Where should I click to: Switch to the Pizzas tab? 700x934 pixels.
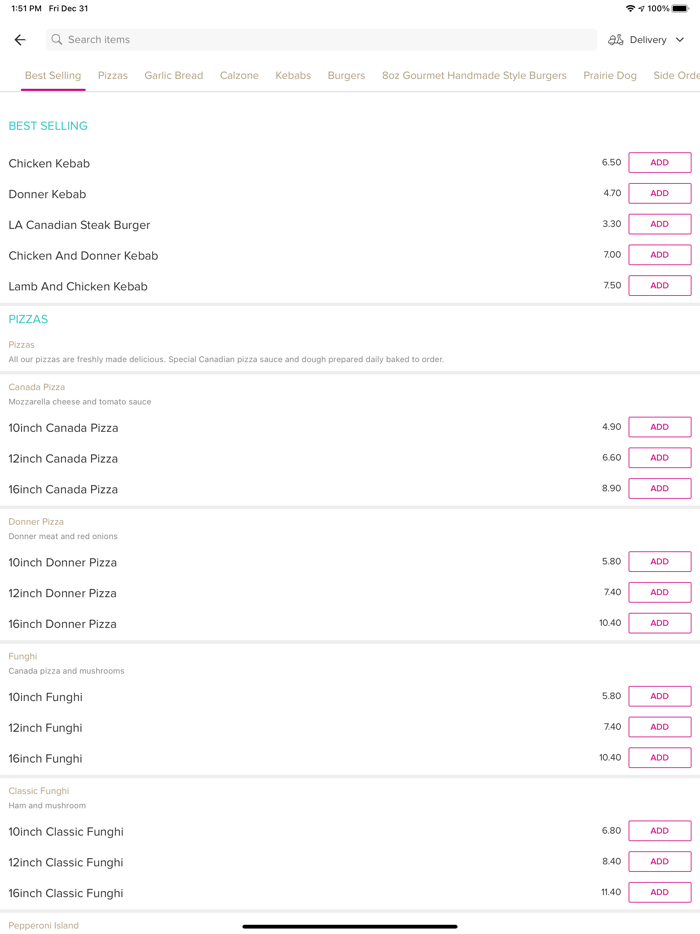pyautogui.click(x=113, y=75)
